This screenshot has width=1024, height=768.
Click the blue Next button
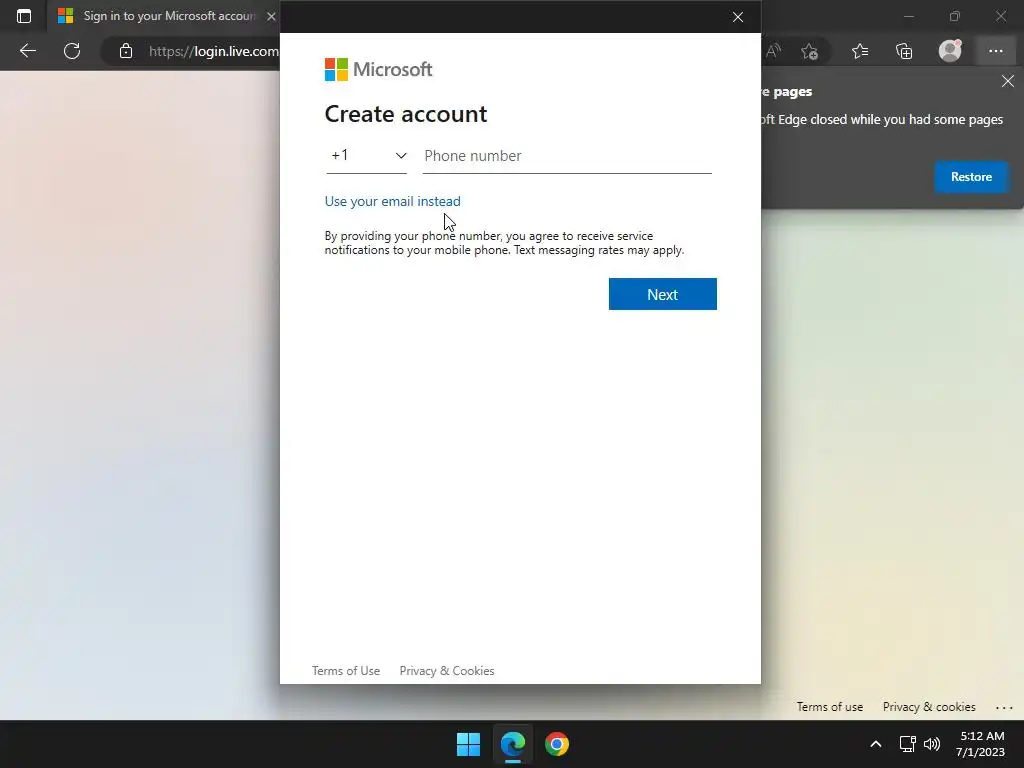662,295
